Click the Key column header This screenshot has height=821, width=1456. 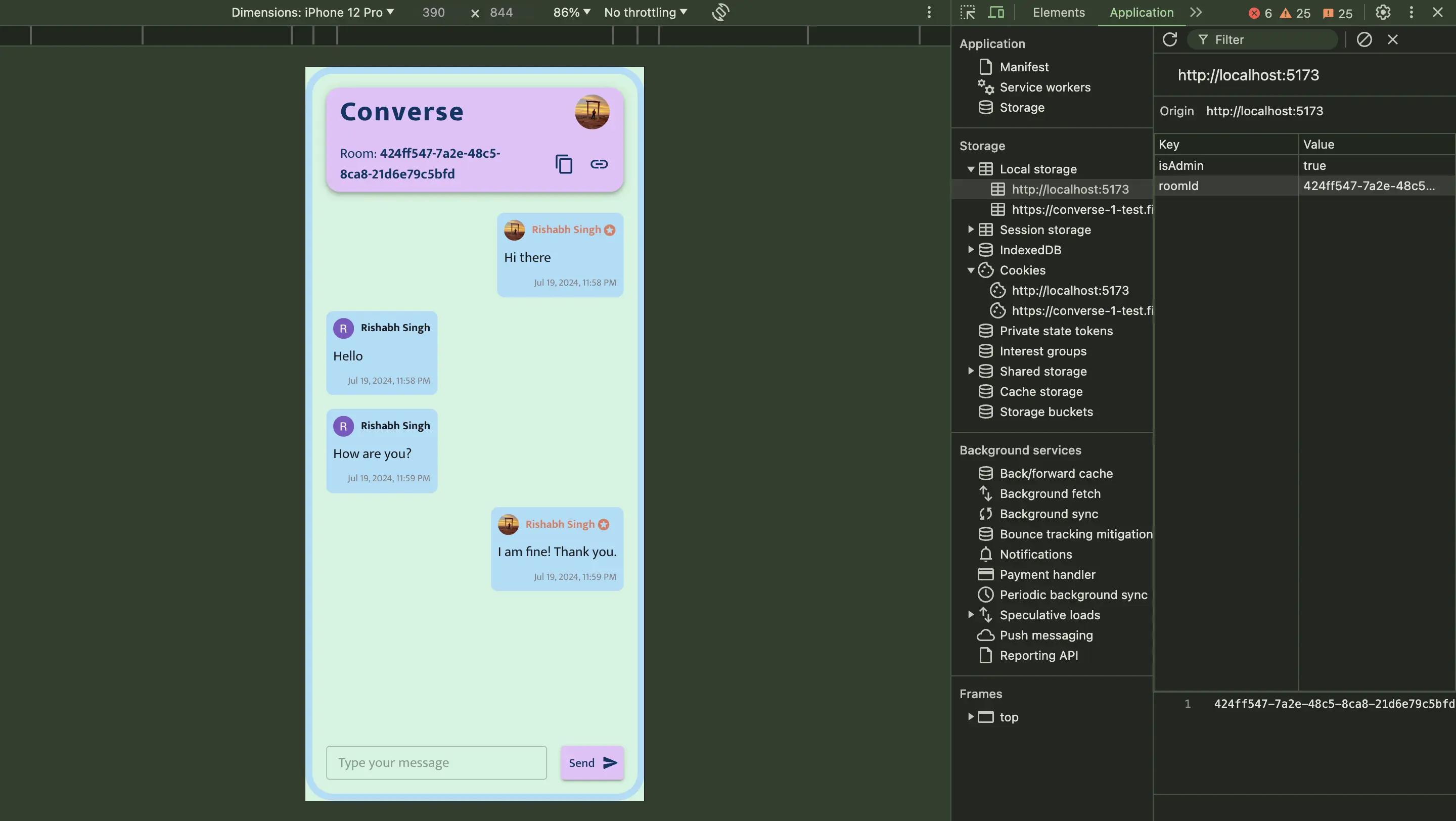(x=1225, y=144)
